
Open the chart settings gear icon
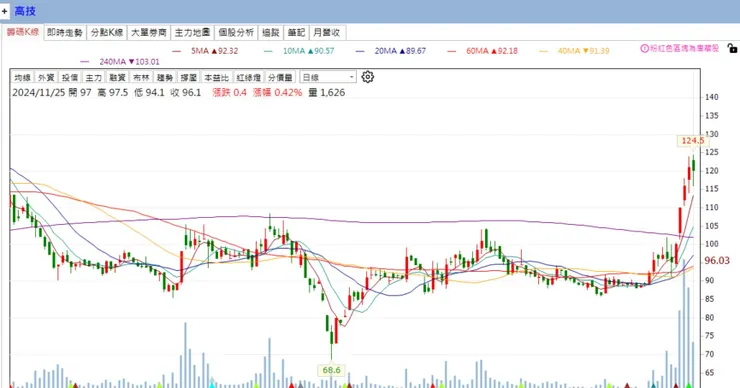pyautogui.click(x=368, y=77)
